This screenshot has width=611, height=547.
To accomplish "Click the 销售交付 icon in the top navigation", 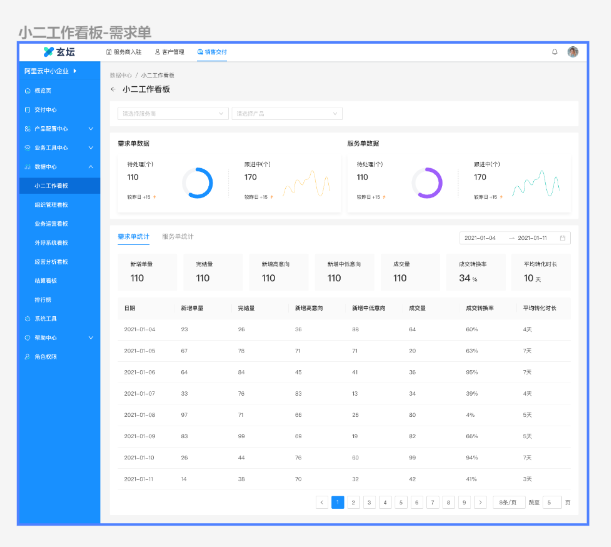I will [x=200, y=52].
